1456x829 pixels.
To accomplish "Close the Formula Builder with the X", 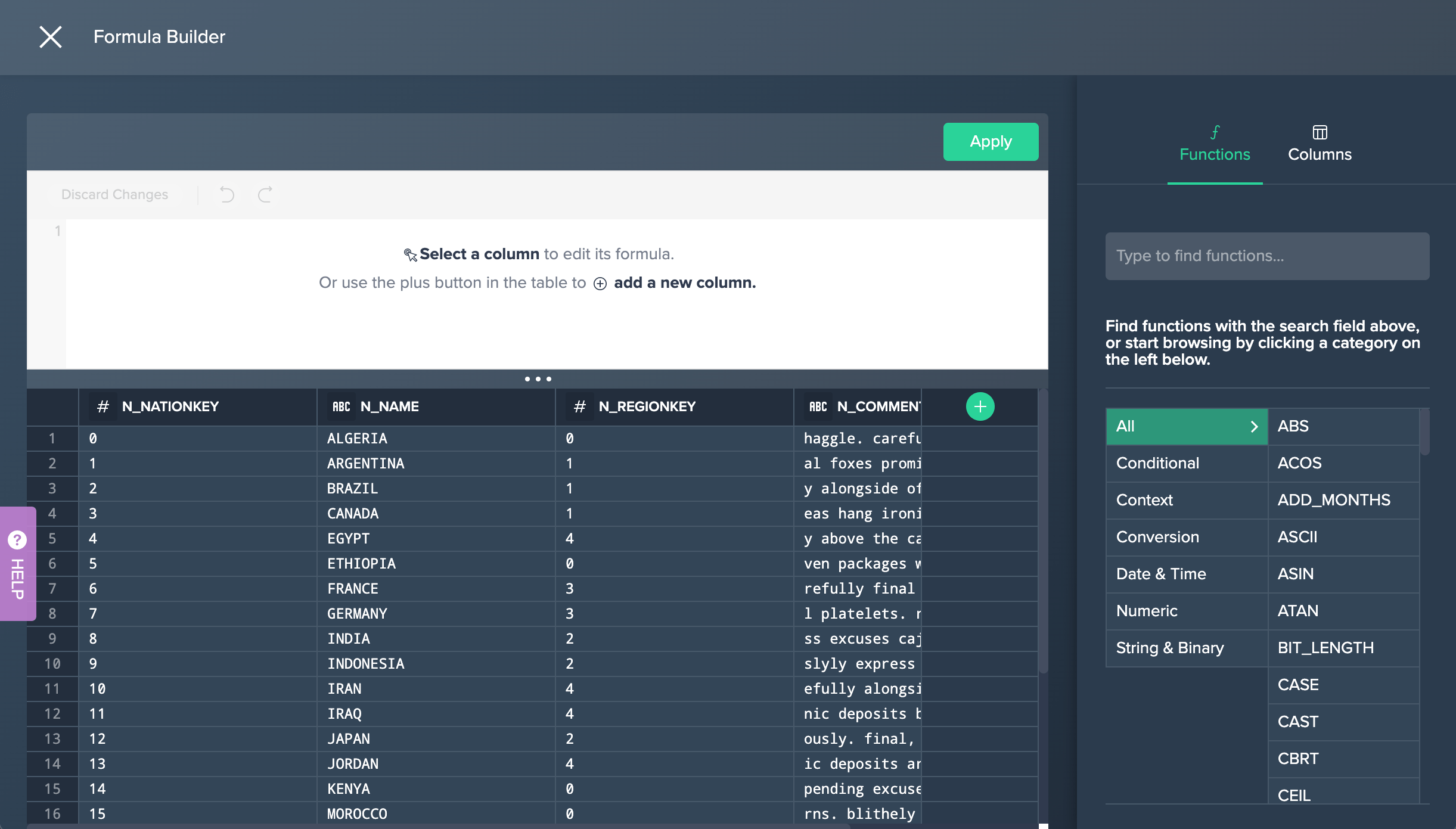I will (50, 36).
